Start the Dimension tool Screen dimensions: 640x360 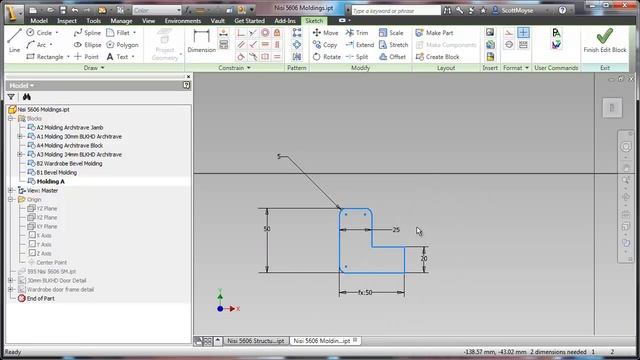pos(202,41)
